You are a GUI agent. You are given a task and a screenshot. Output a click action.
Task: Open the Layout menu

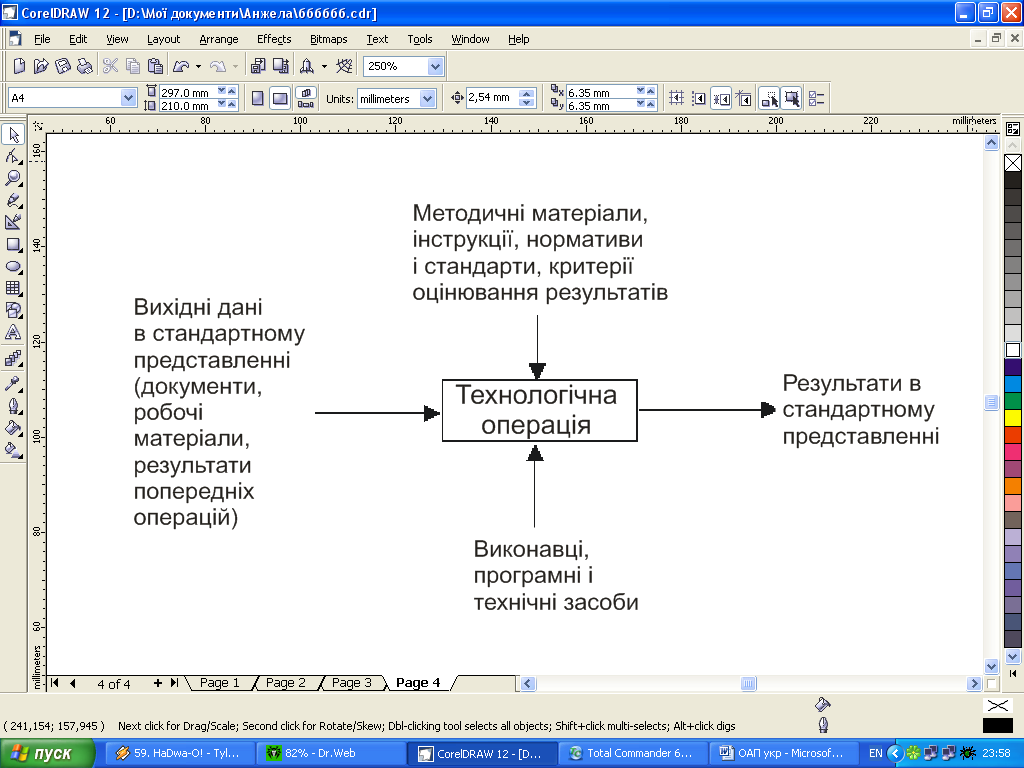pos(163,39)
